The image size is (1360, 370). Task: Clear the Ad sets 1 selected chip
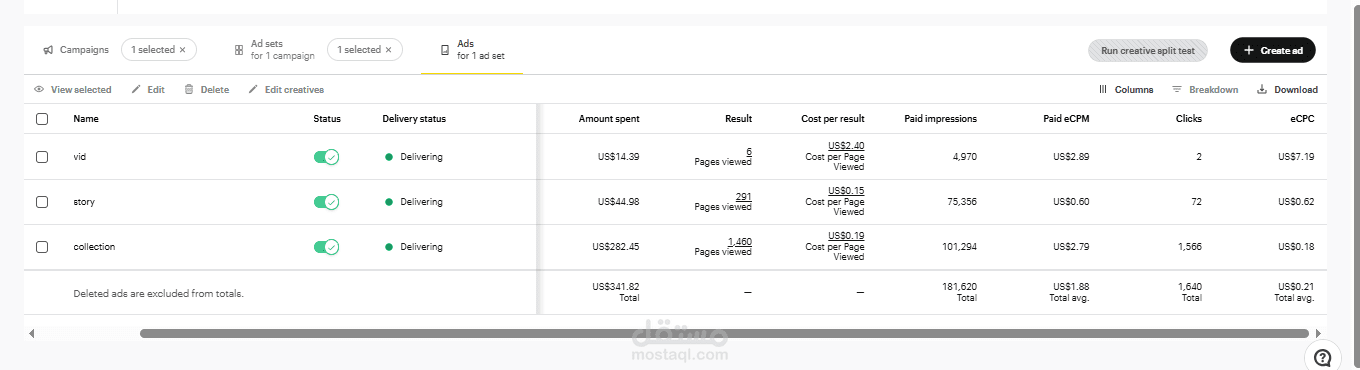pyautogui.click(x=388, y=50)
